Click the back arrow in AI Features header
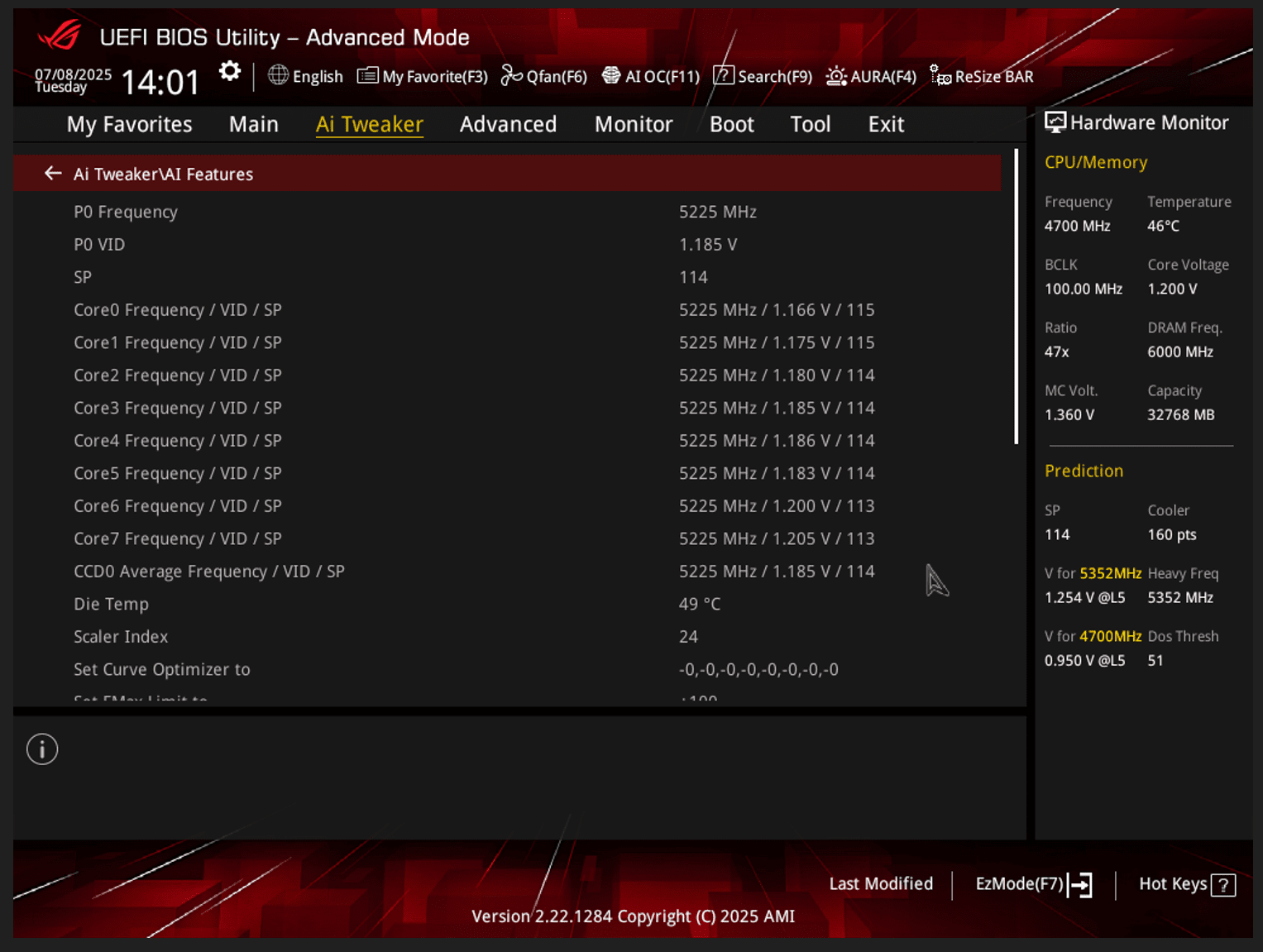 coord(53,173)
